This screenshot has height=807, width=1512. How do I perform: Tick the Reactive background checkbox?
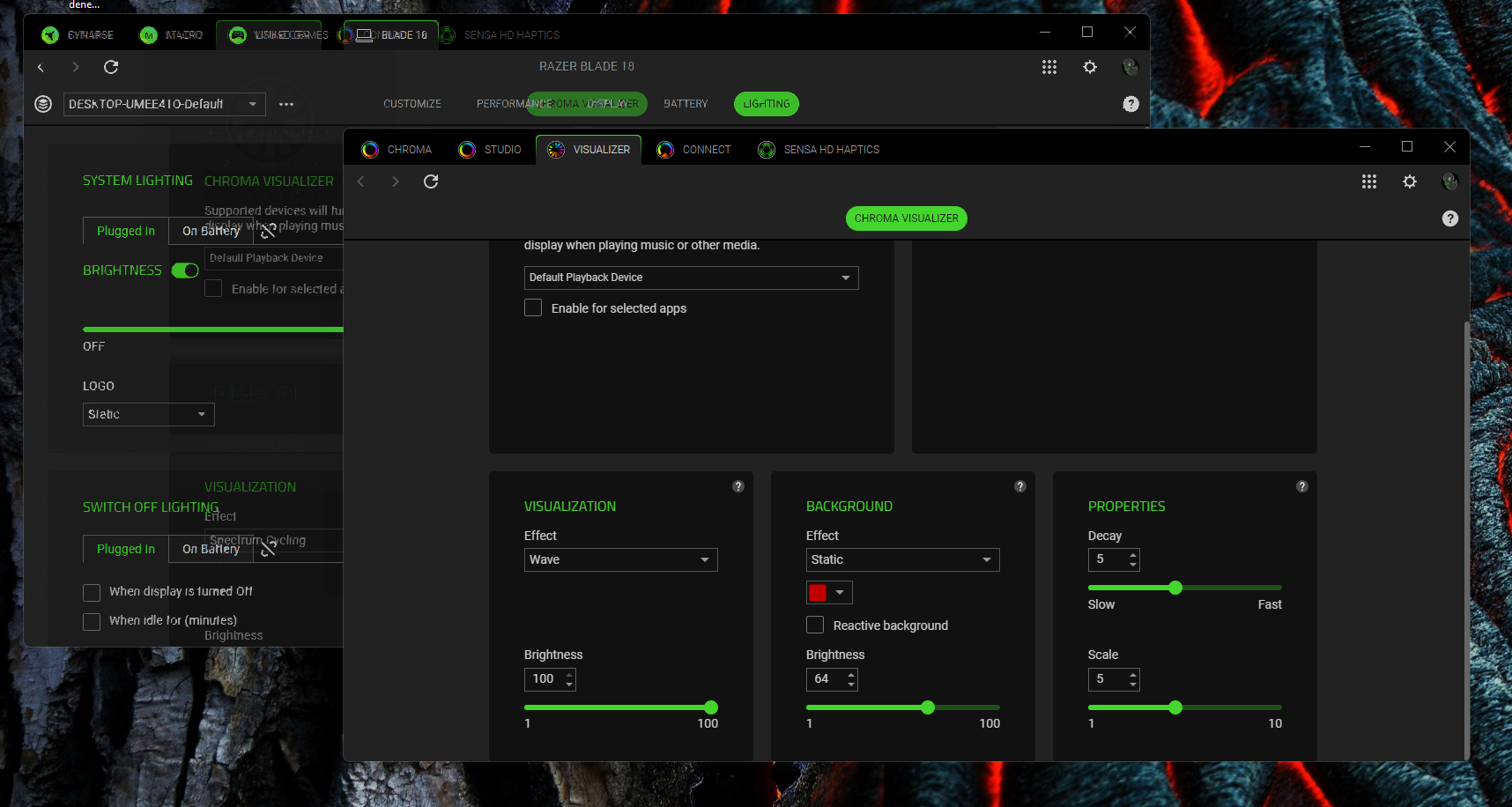[x=815, y=625]
